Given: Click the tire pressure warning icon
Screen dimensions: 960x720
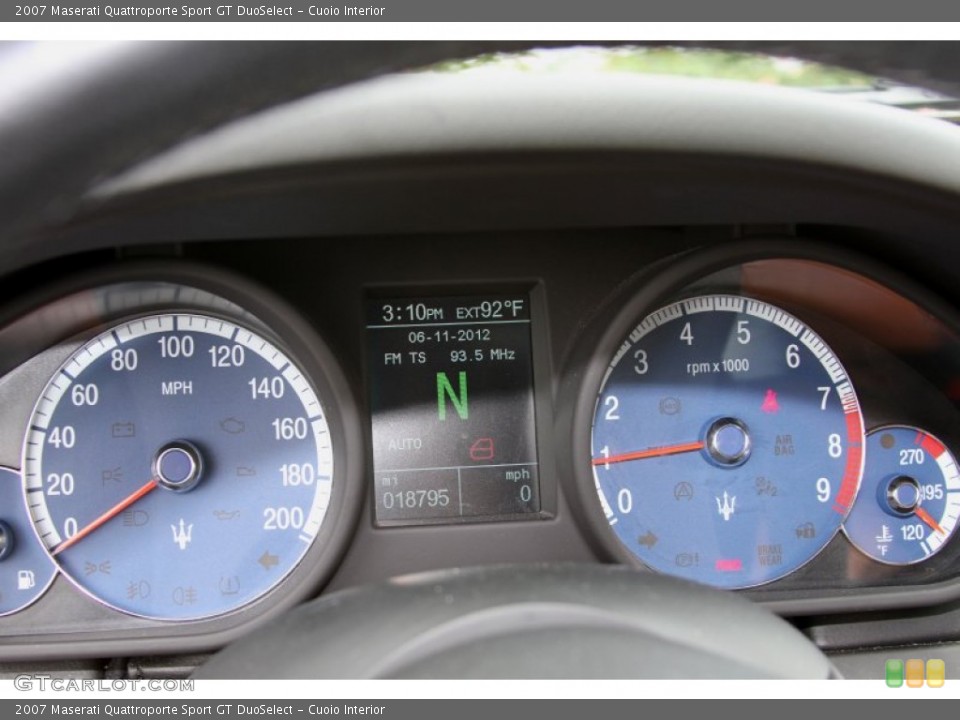Looking at the screenshot, I should [x=230, y=585].
